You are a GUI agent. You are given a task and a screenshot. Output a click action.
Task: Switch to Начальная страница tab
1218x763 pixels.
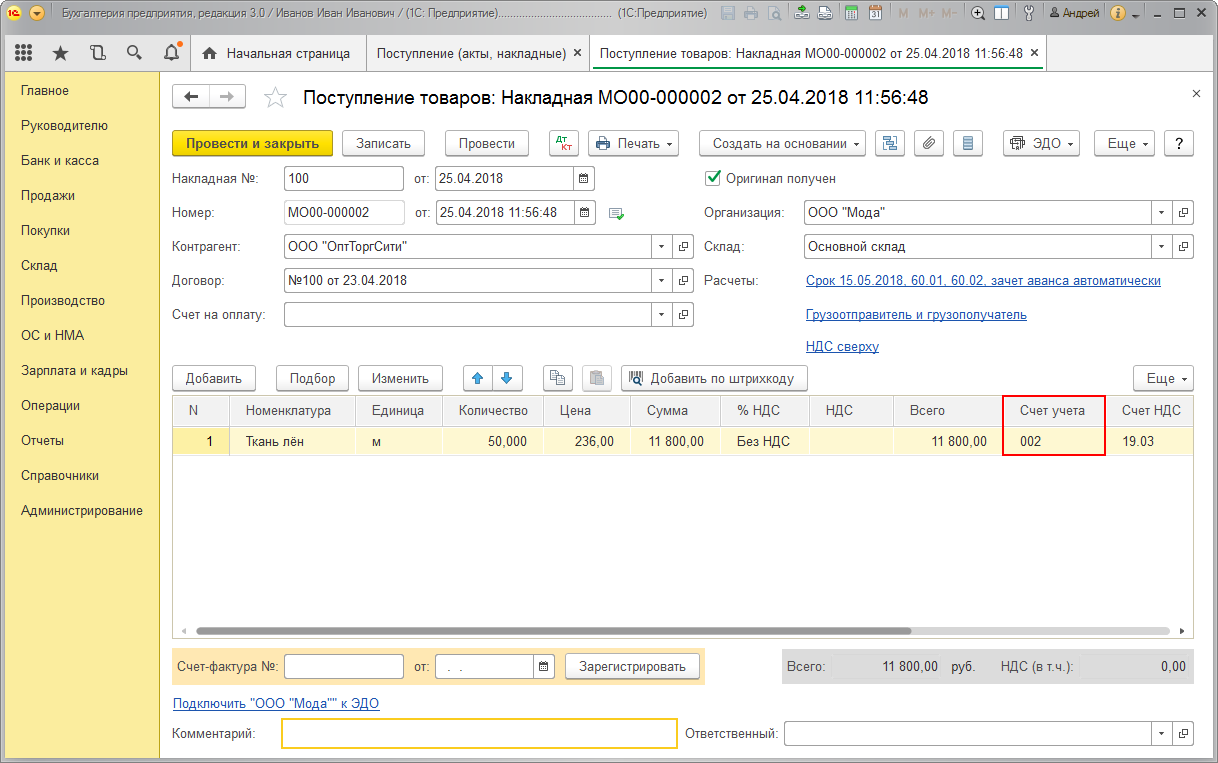pos(277,53)
